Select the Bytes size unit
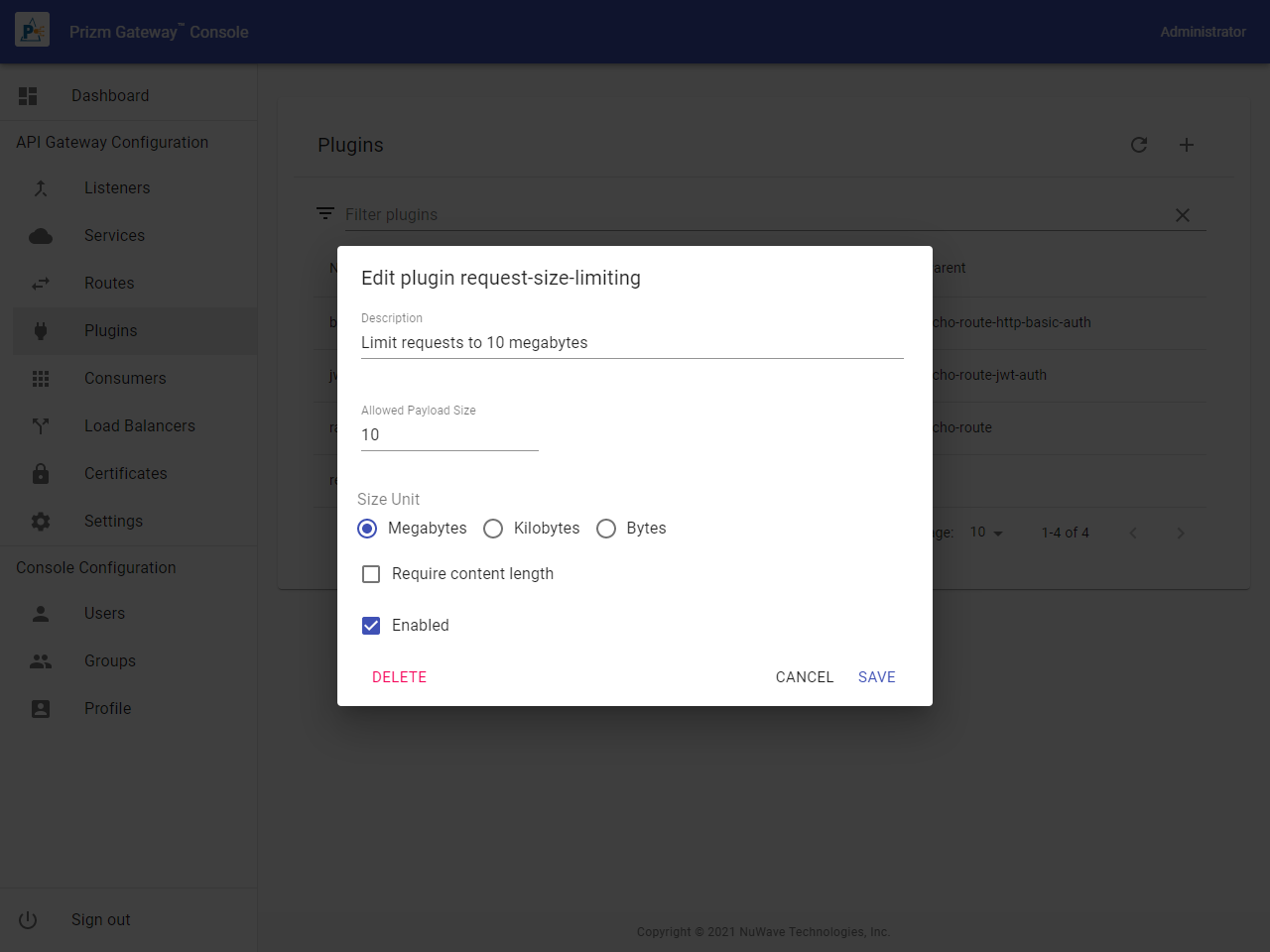Image resolution: width=1270 pixels, height=952 pixels. coord(606,529)
